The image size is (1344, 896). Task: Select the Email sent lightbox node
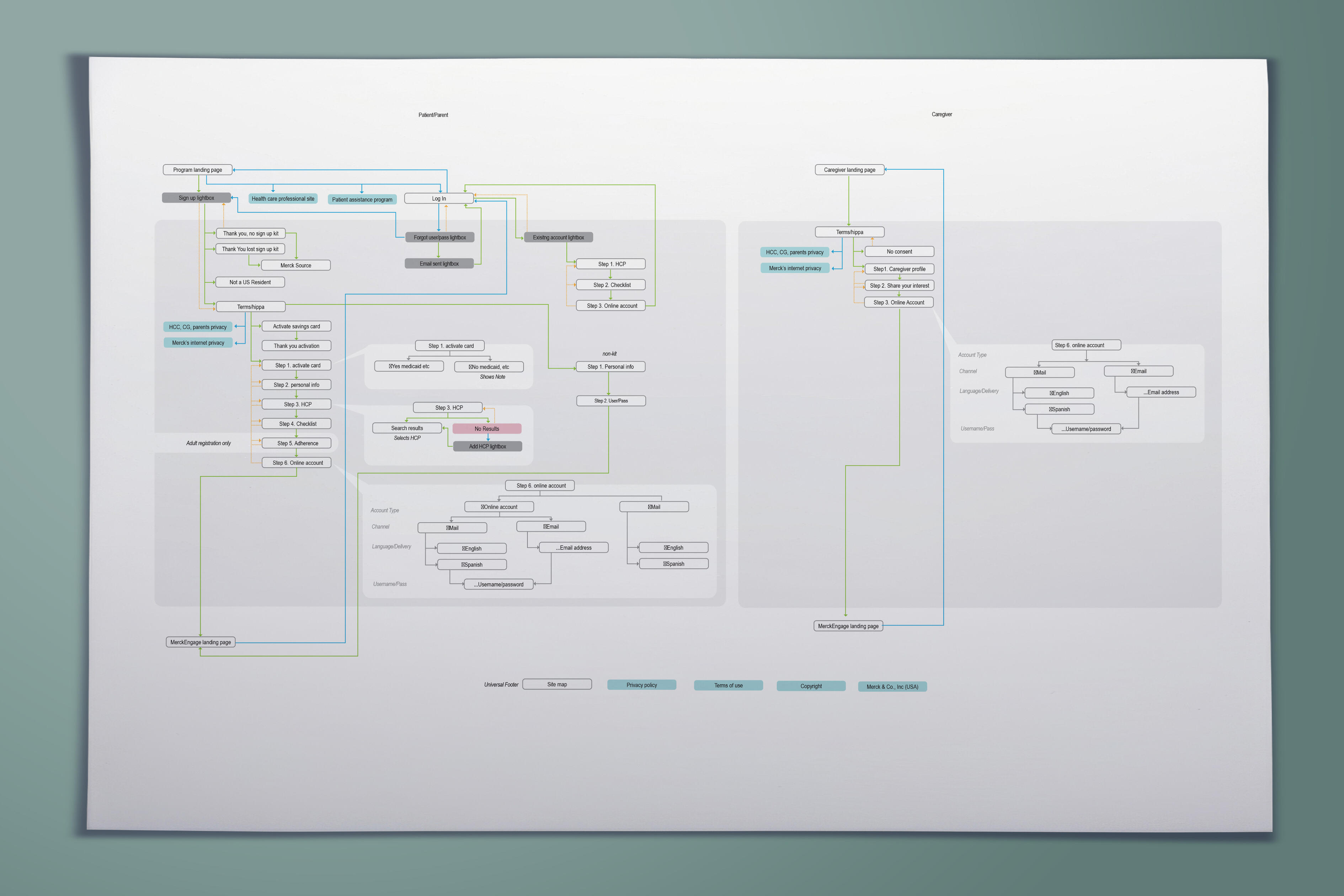tap(439, 263)
